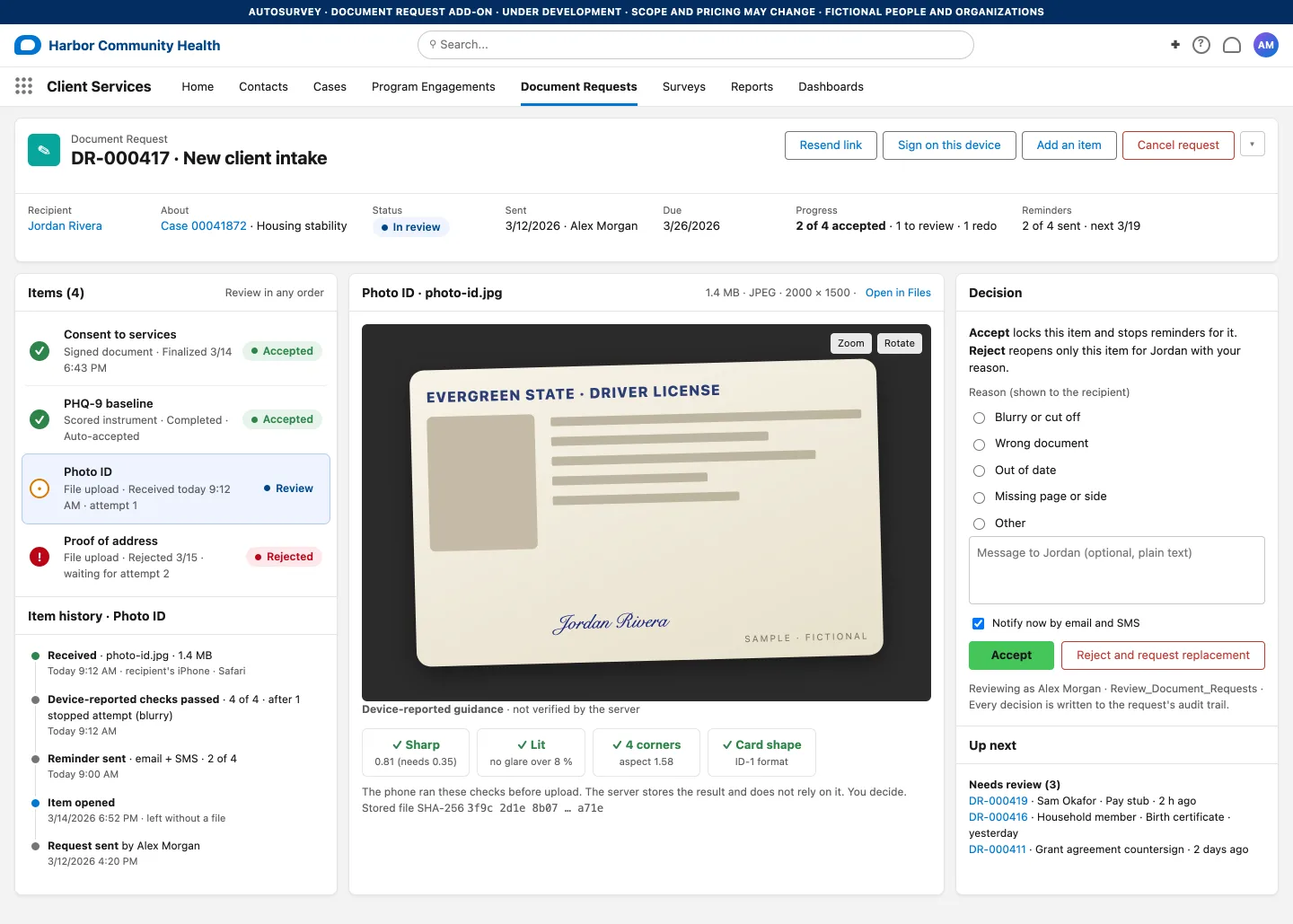Uncheck Notify now by email and SMS

coord(979,623)
